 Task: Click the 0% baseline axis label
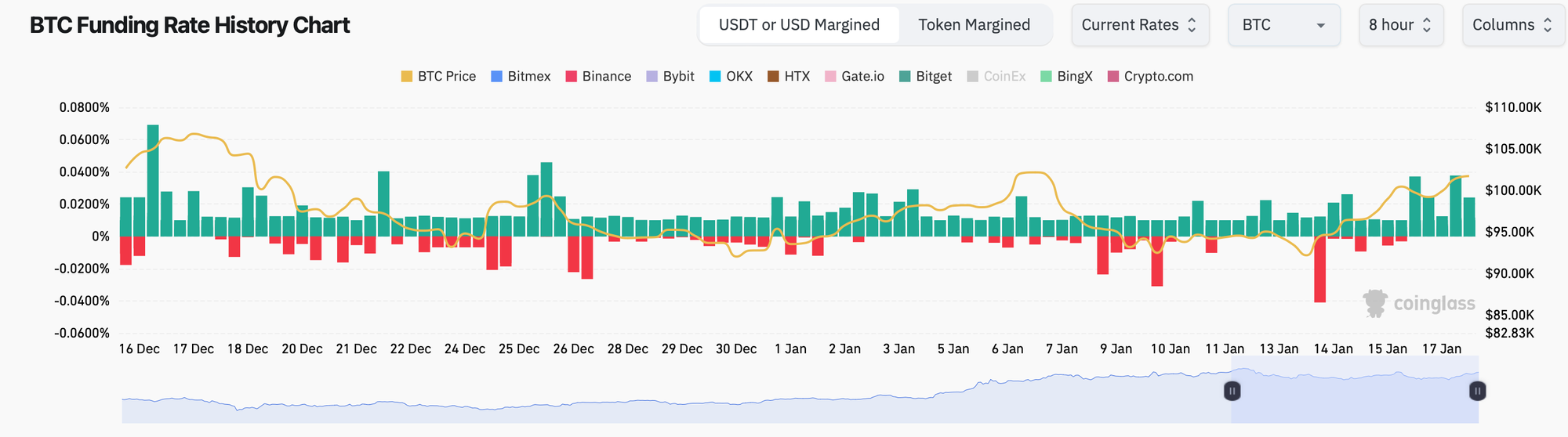click(x=100, y=236)
